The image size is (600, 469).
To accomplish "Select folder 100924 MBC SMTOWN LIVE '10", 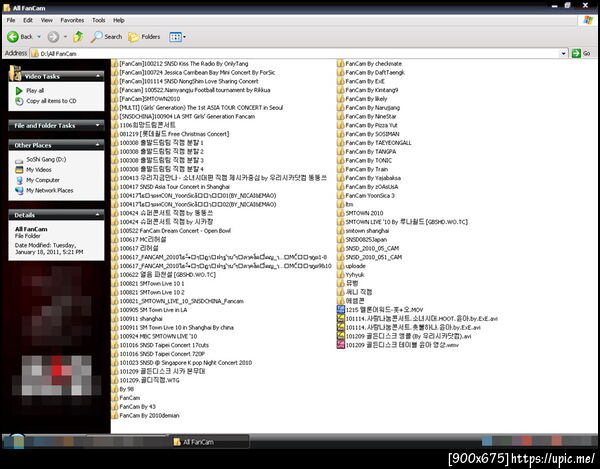I will 155,337.
